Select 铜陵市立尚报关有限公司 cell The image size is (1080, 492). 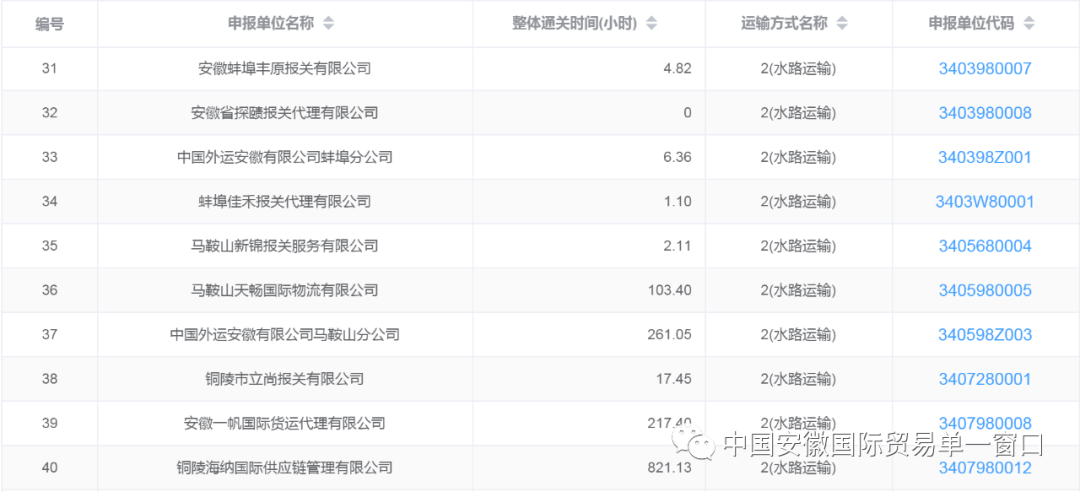coord(284,379)
